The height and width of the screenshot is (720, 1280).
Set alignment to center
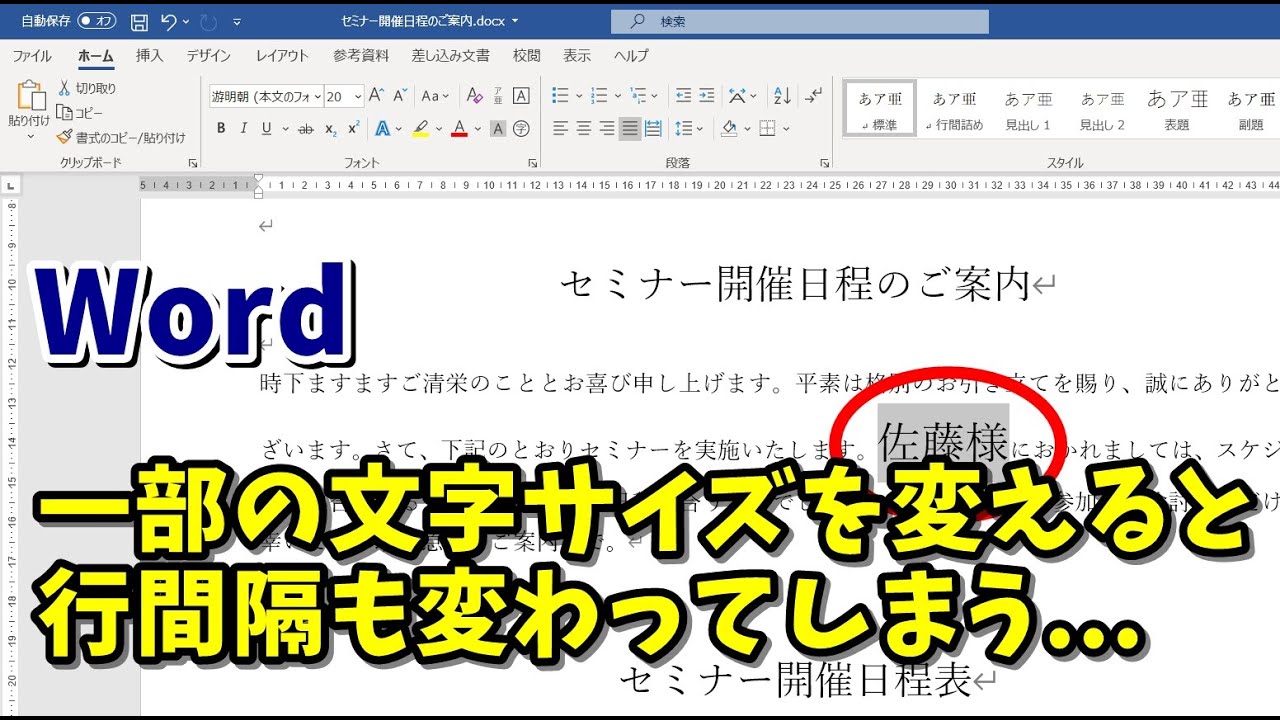[x=583, y=128]
